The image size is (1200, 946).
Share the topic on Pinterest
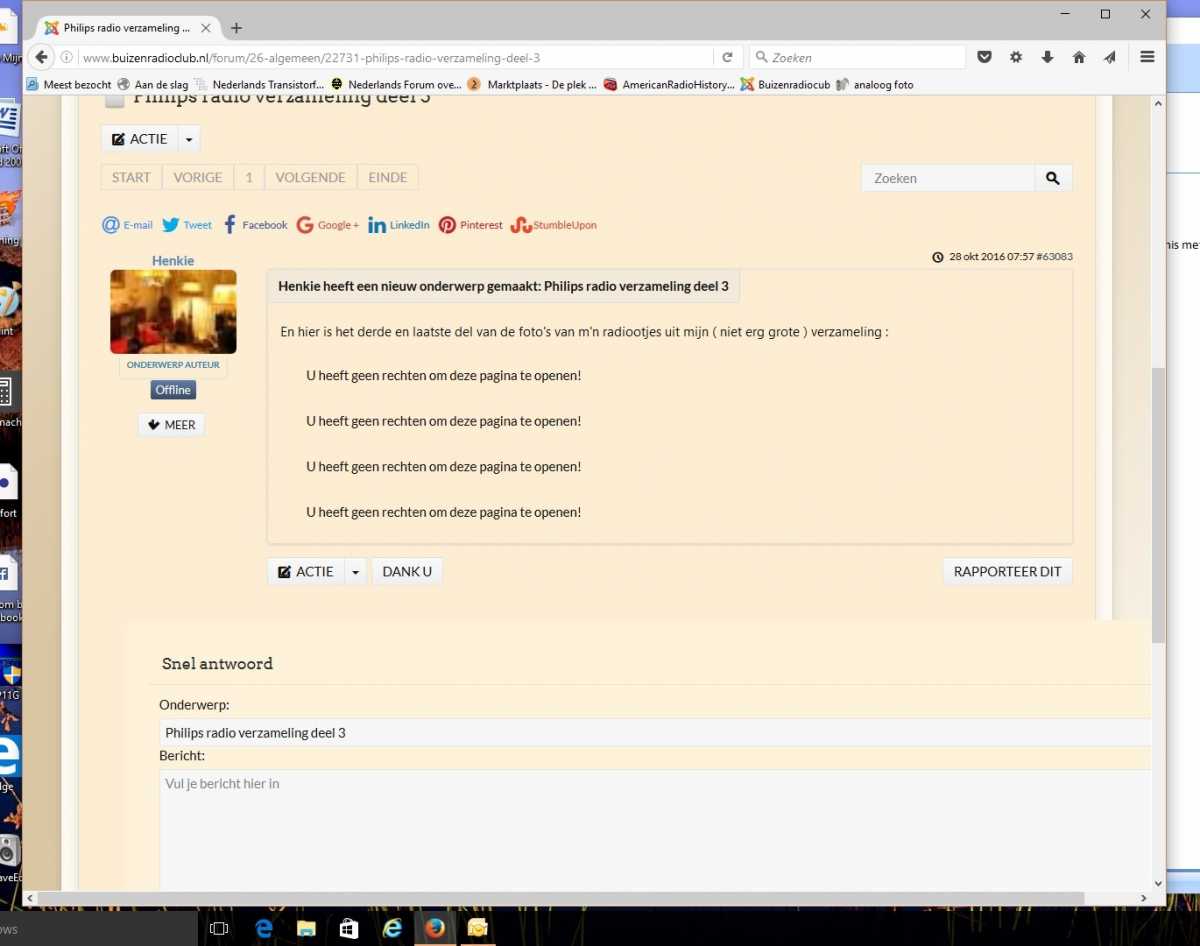coord(470,225)
